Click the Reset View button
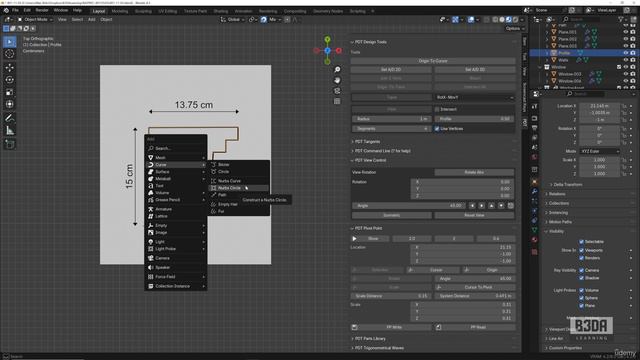This screenshot has width=640, height=360. (x=474, y=215)
